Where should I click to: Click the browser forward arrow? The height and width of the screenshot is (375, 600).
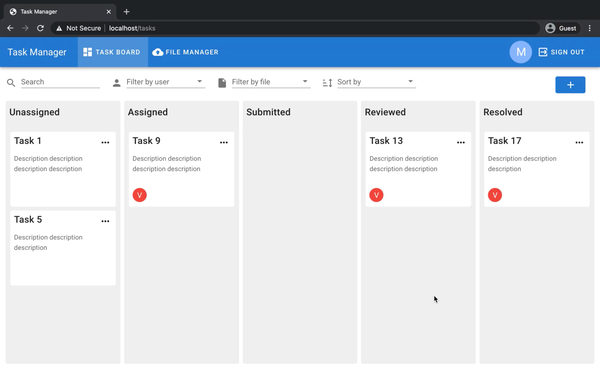(x=25, y=28)
